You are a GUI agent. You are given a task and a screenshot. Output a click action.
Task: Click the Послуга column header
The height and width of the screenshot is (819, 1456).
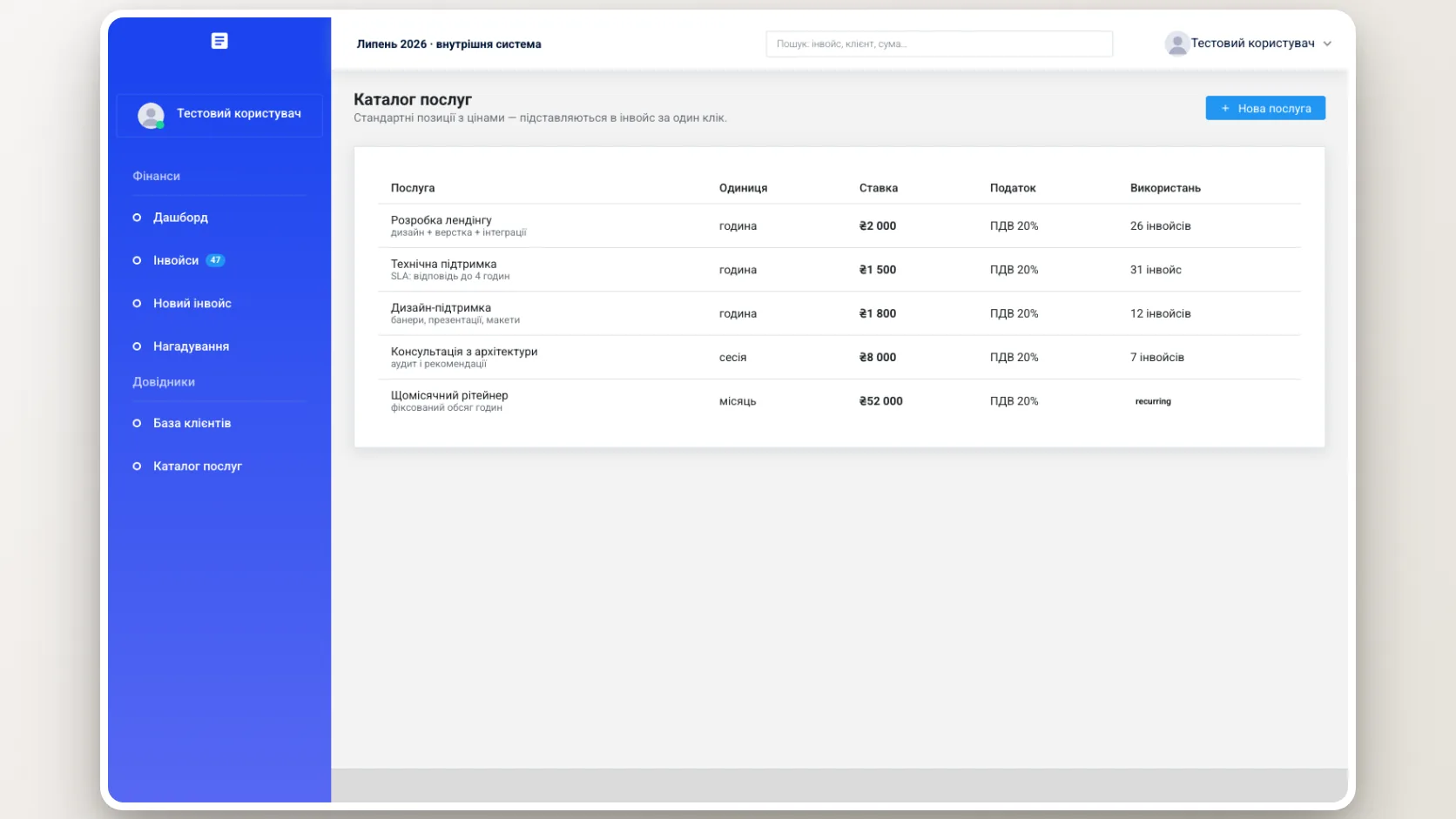pos(413,188)
